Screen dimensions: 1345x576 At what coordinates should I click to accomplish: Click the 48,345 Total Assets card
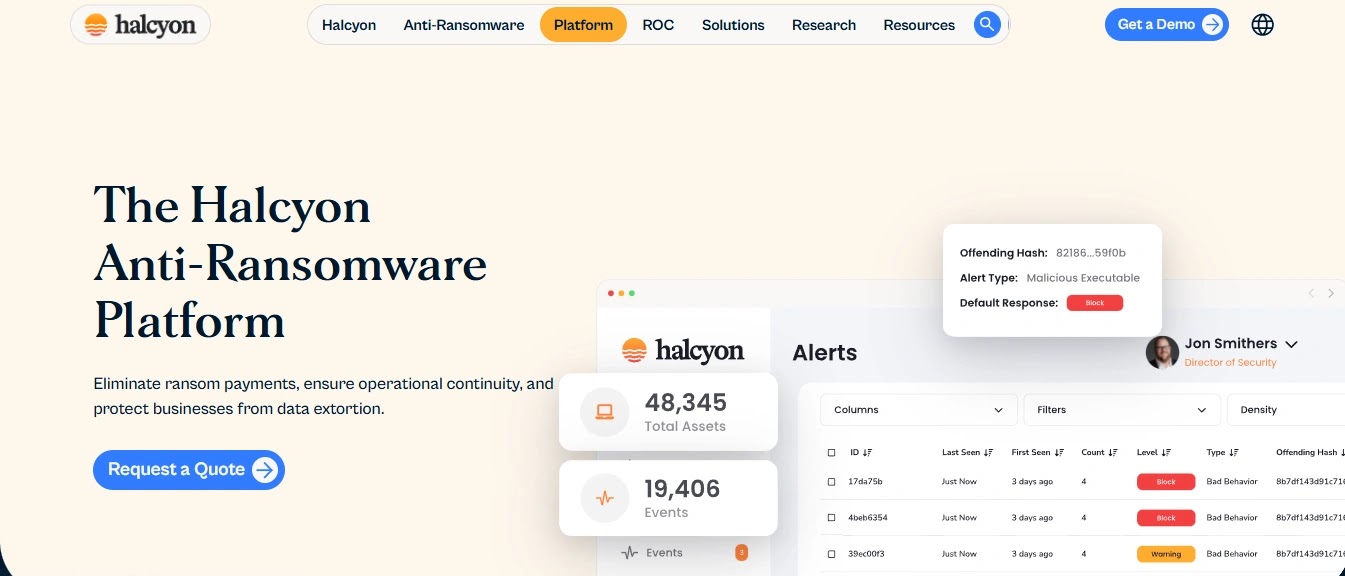tap(668, 411)
